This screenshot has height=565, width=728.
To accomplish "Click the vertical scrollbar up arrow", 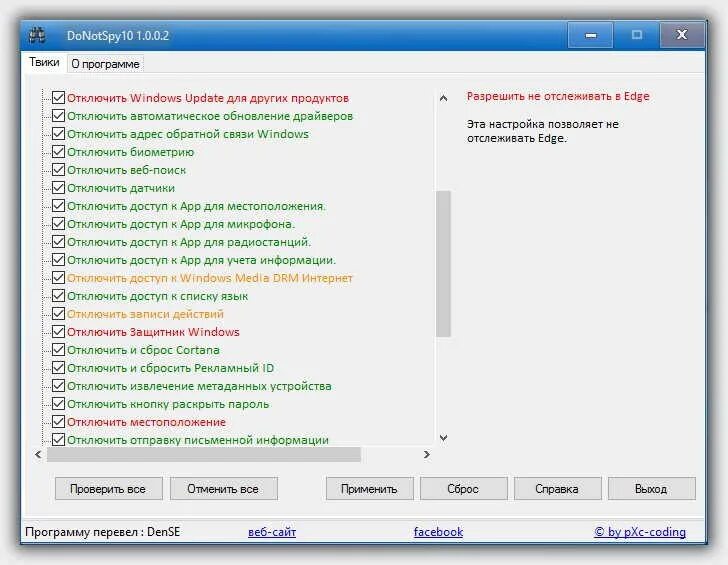I will click(443, 98).
